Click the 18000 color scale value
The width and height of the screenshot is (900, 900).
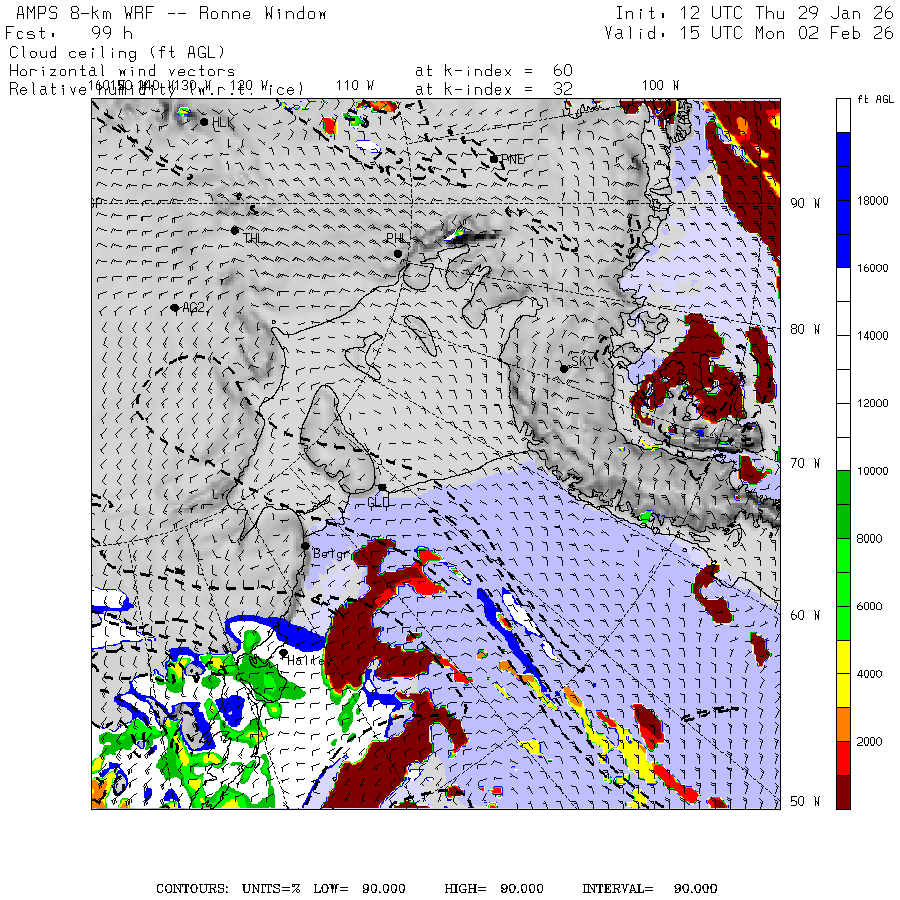click(872, 200)
